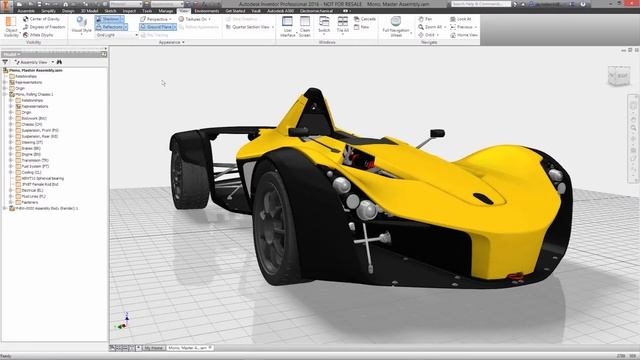Select the Electrical (EL) folder
This screenshot has height=360, width=640.
coord(29,190)
